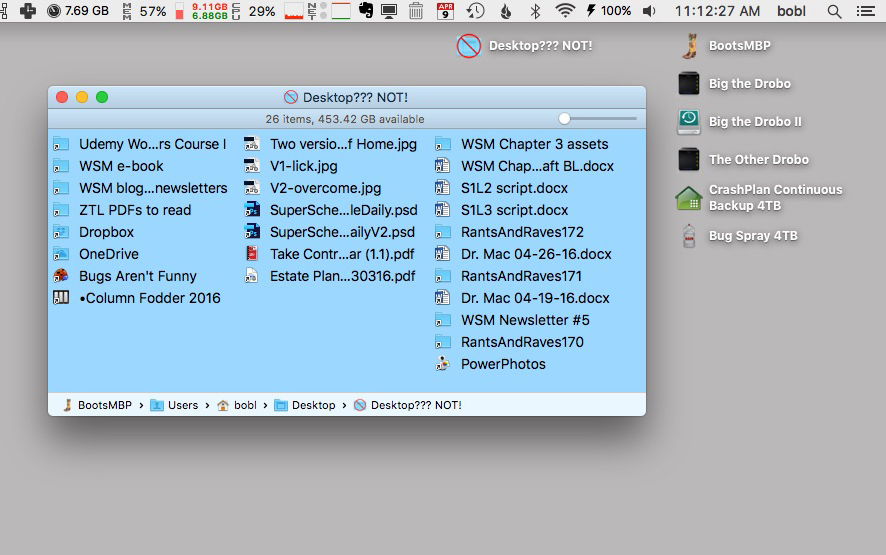Adjust the icon size slider knob
This screenshot has height=555, width=886.
(564, 118)
